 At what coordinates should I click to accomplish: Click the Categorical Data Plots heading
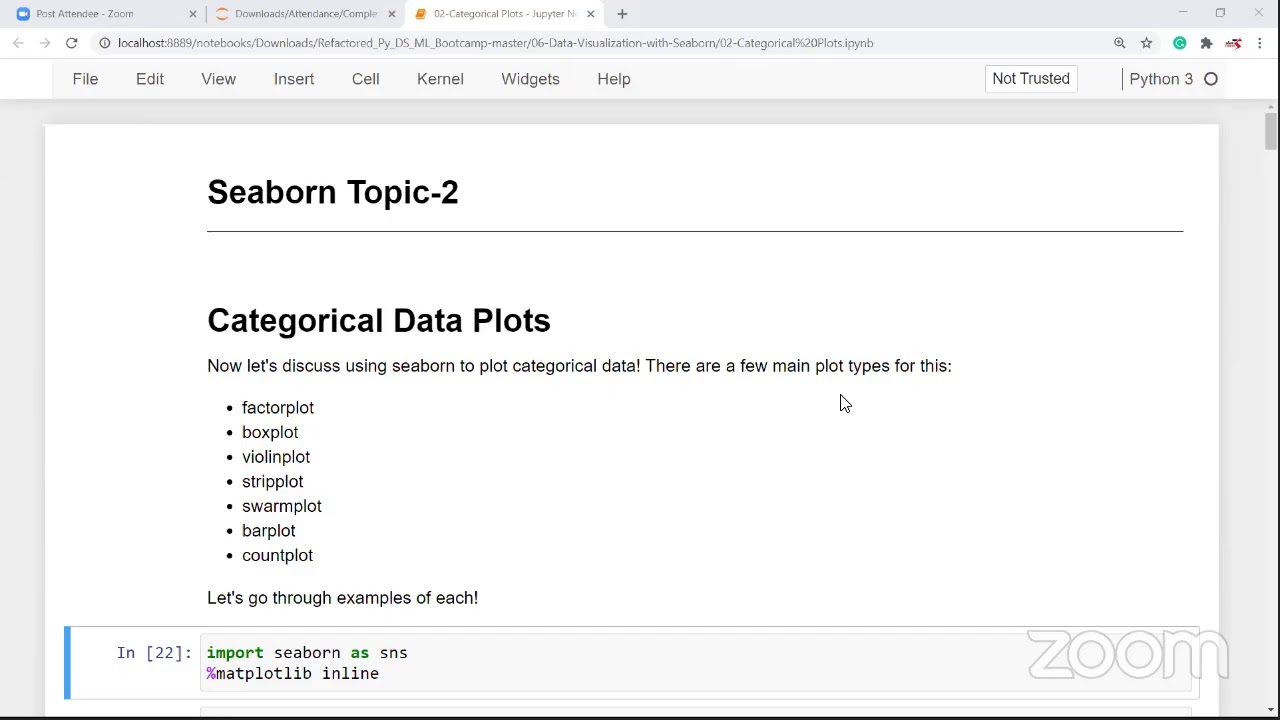point(379,320)
